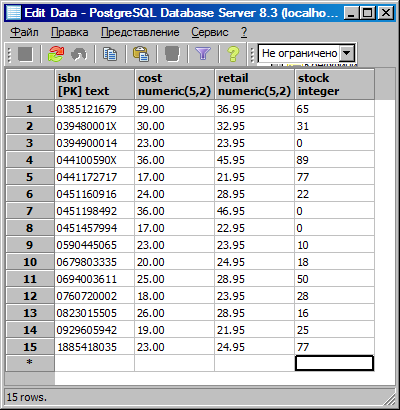
Task: Click the Copy icon in toolbar
Action: tap(110, 54)
